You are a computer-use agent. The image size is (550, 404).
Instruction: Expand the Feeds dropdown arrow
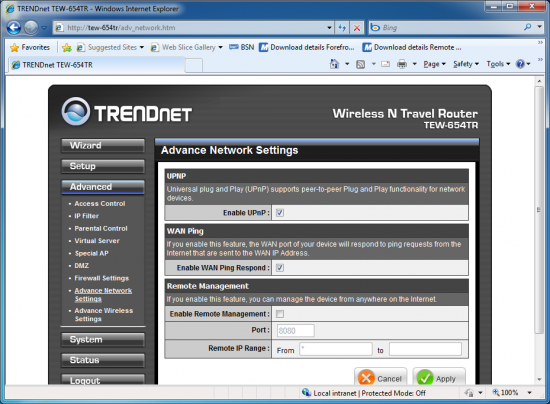(x=374, y=64)
